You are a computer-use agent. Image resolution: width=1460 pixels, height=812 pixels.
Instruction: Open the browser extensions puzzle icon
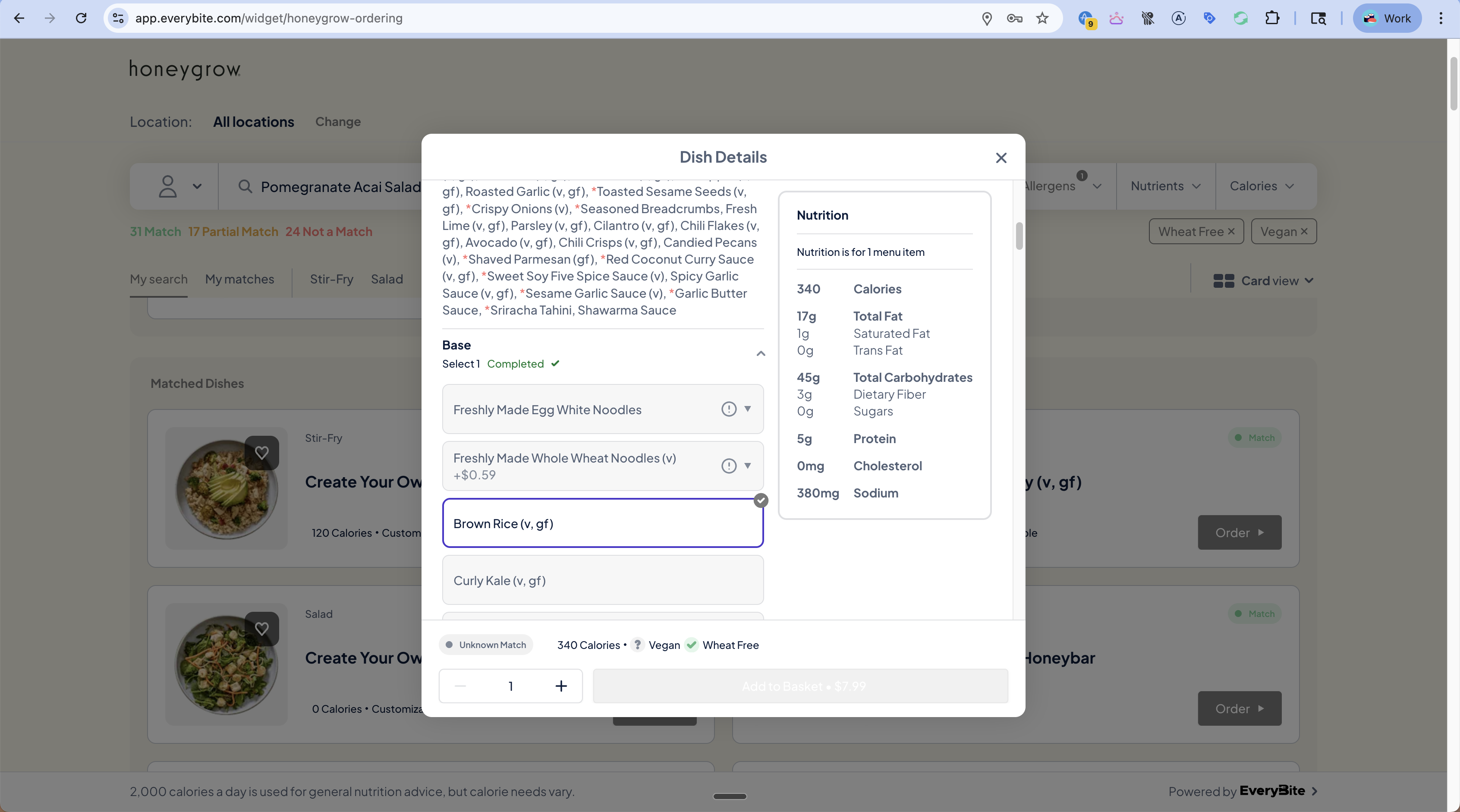1272,18
